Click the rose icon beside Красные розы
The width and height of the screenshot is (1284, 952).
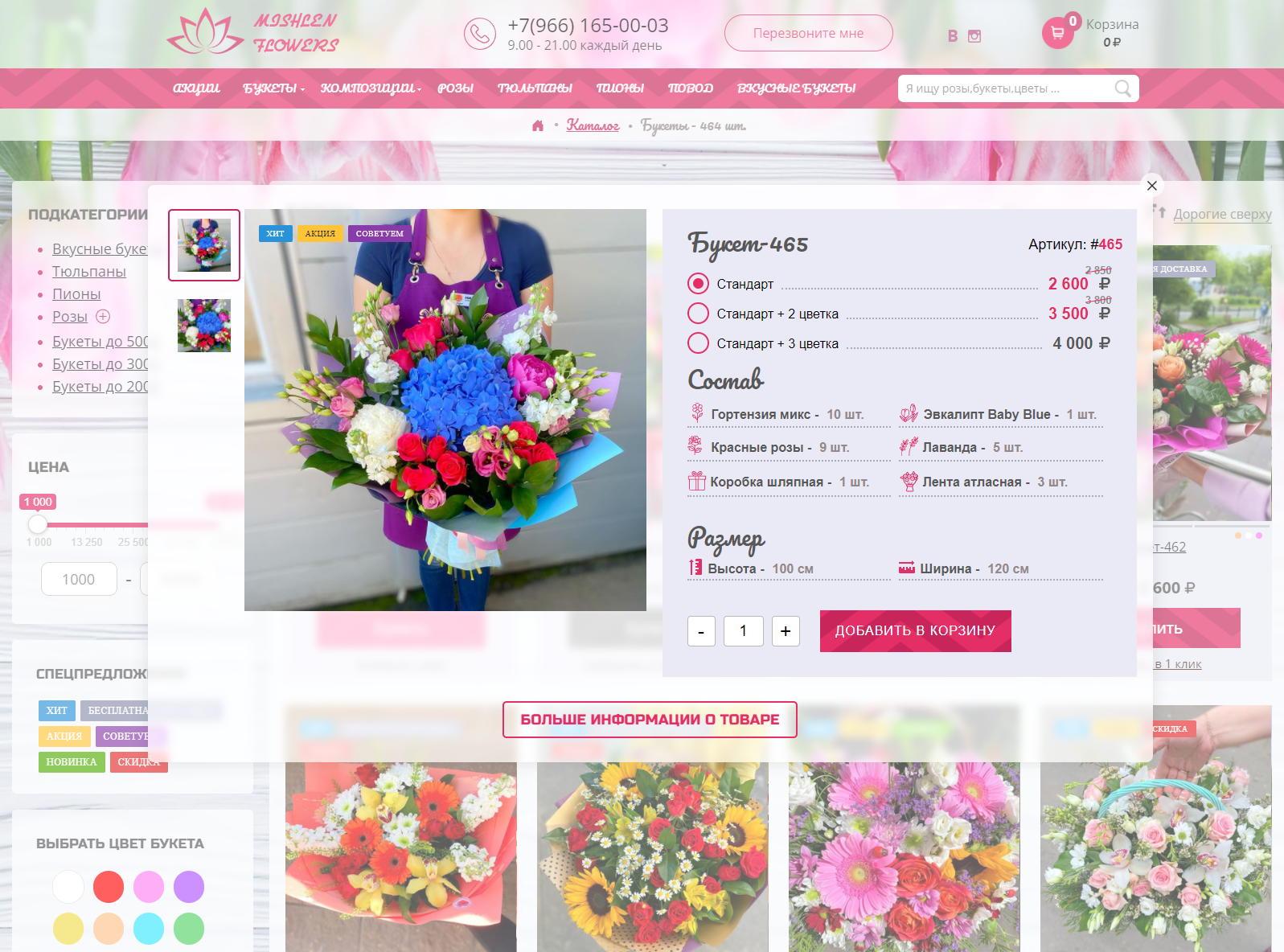[695, 445]
